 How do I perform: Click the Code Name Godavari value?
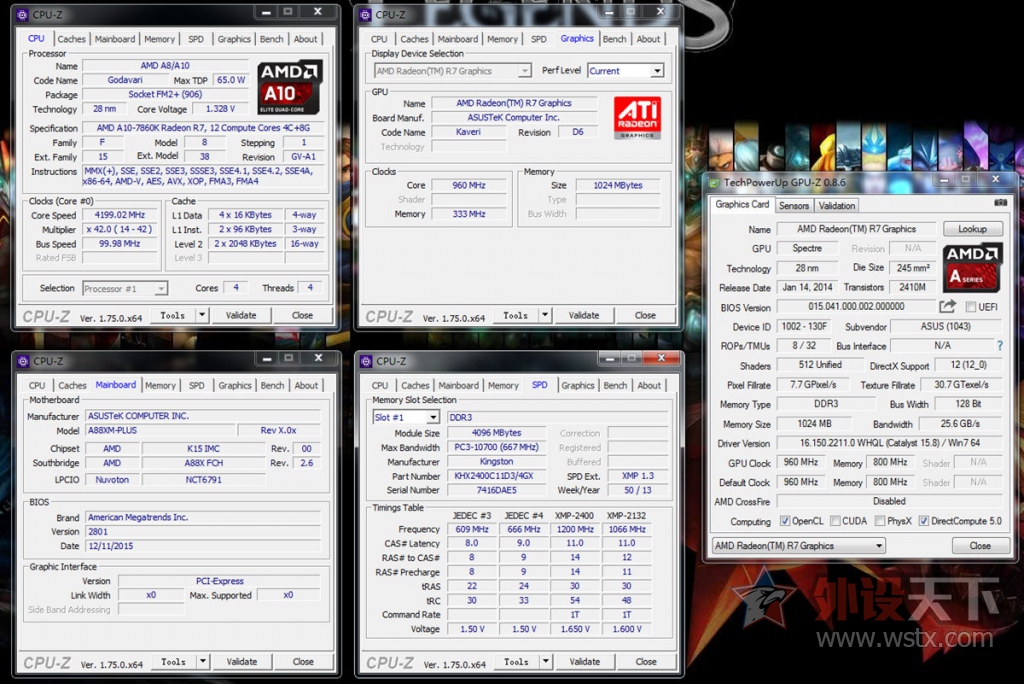click(125, 80)
